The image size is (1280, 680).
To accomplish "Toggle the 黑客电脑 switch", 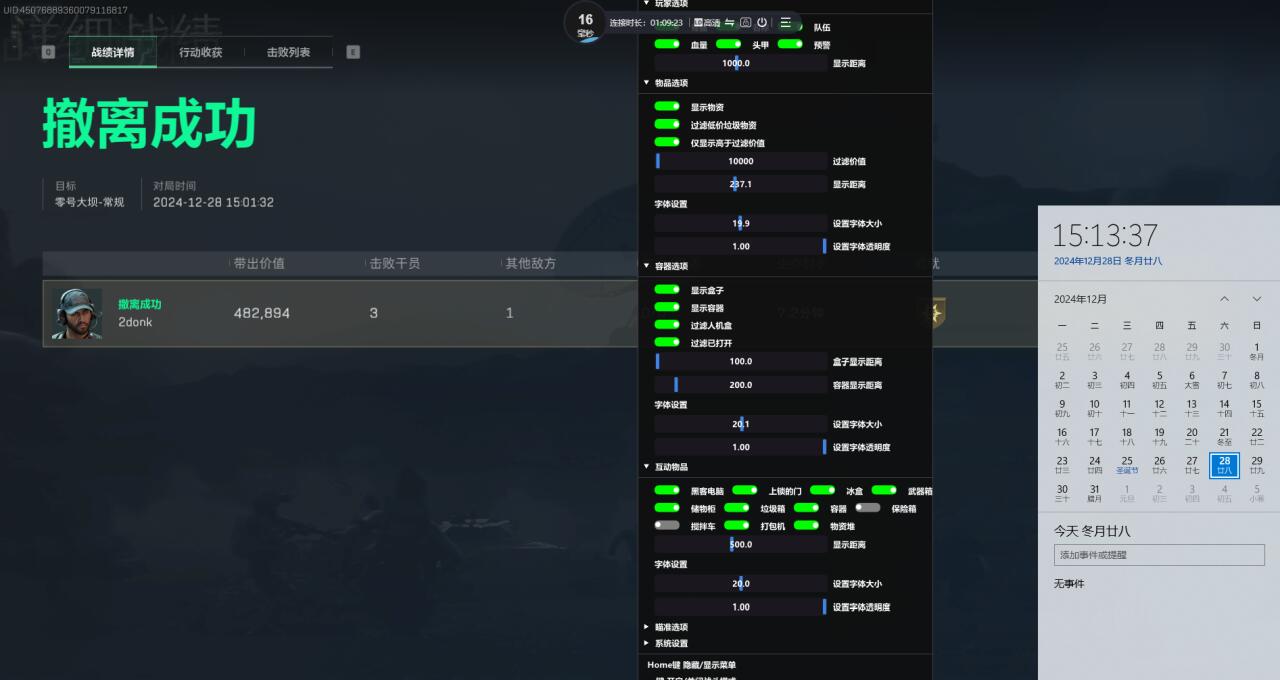I will 667,491.
